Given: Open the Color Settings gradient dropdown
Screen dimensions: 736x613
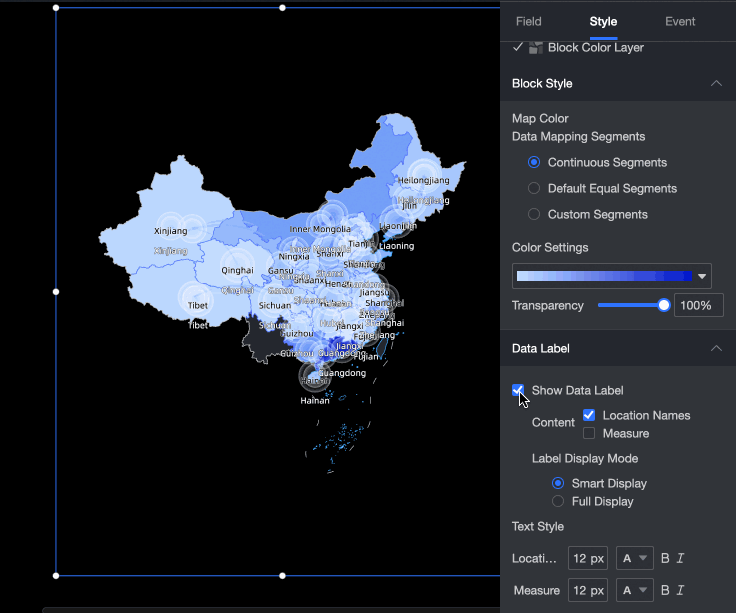Looking at the screenshot, I should coord(702,276).
